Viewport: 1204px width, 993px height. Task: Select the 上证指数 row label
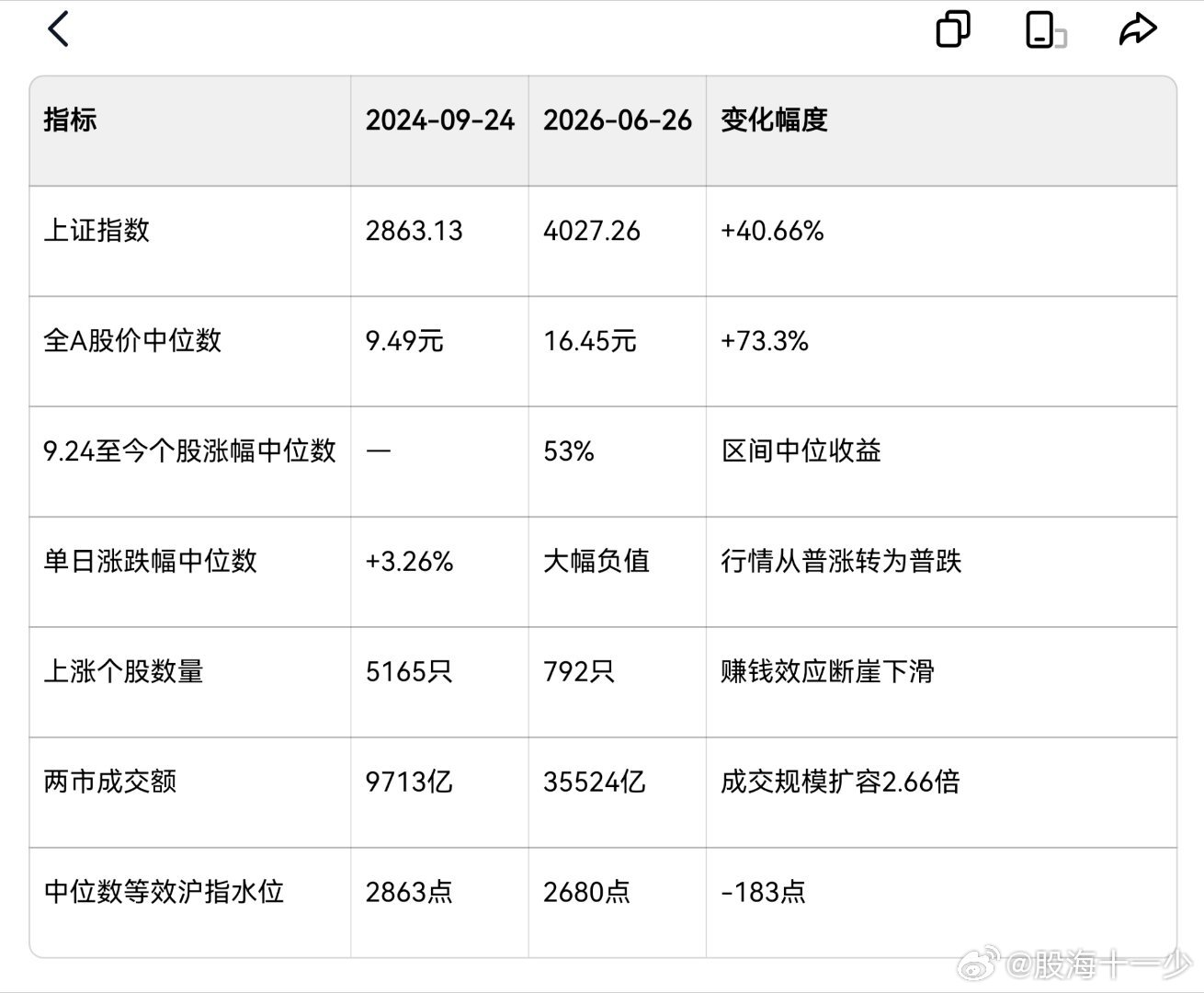tap(97, 230)
